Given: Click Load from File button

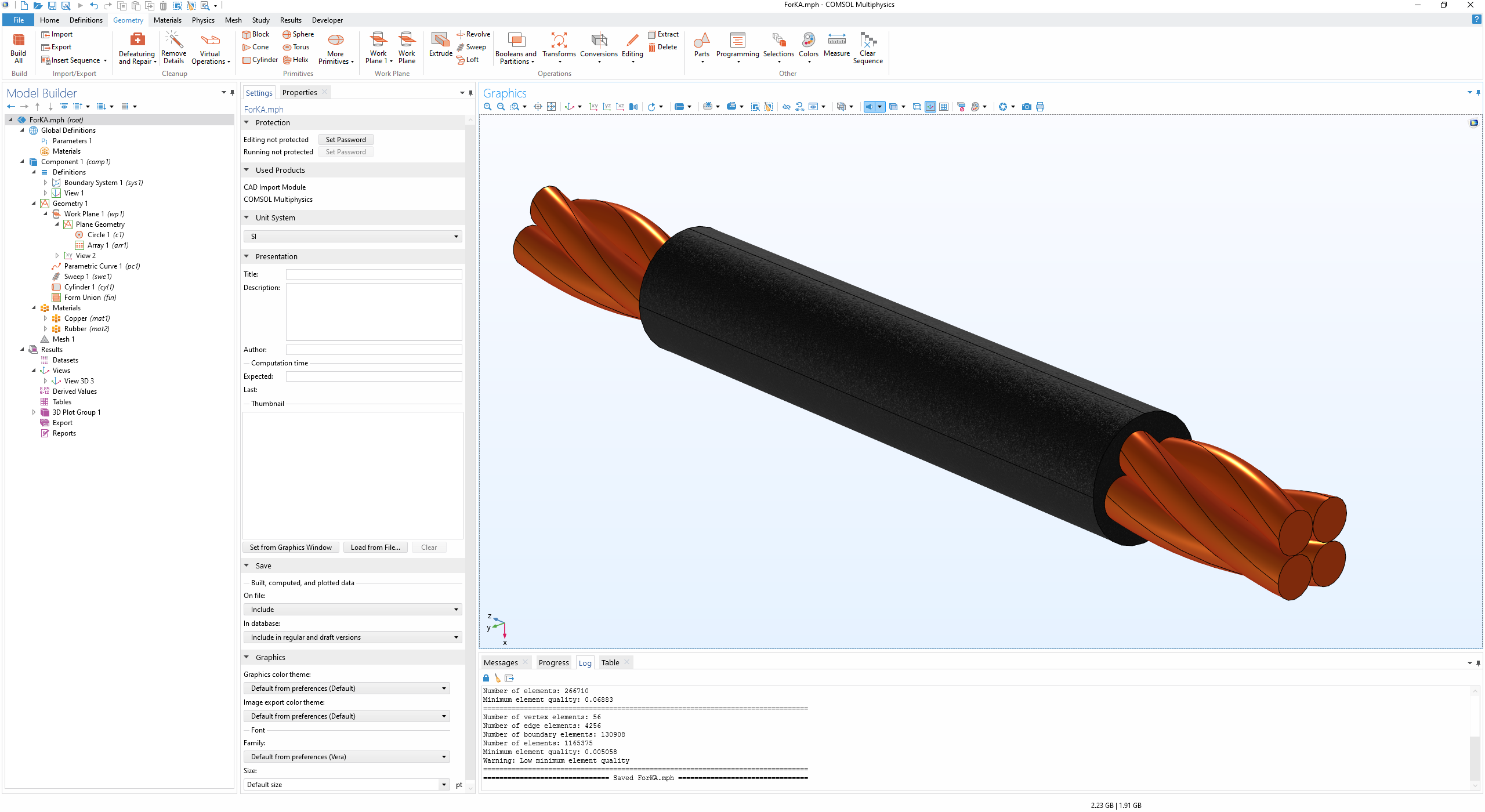Looking at the screenshot, I should pyautogui.click(x=375, y=548).
